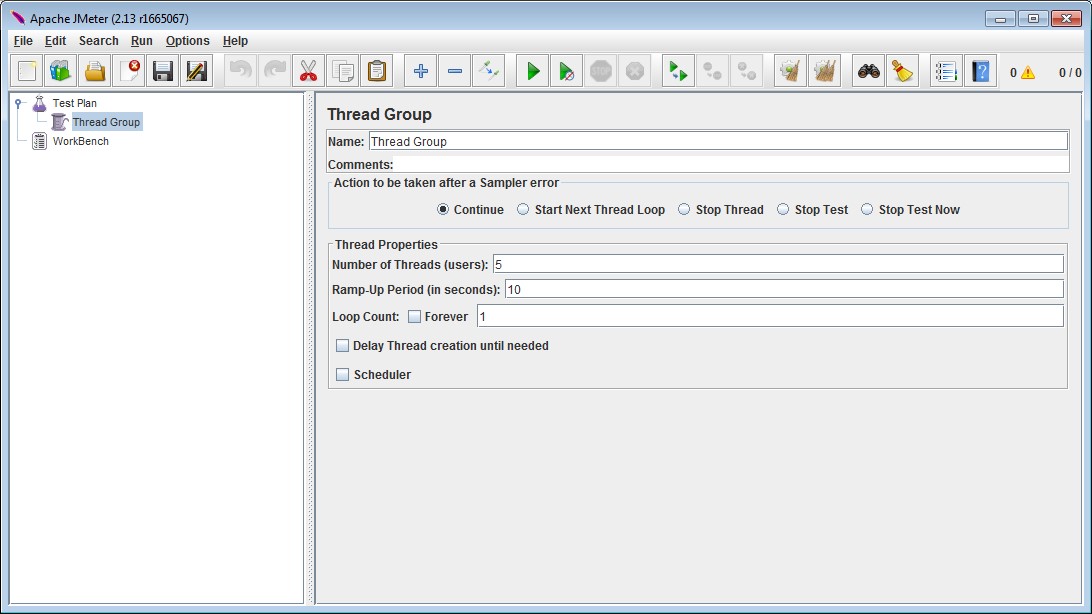Image resolution: width=1092 pixels, height=614 pixels.
Task: Collapse the Test Plan tree node handle
Action: pos(19,103)
